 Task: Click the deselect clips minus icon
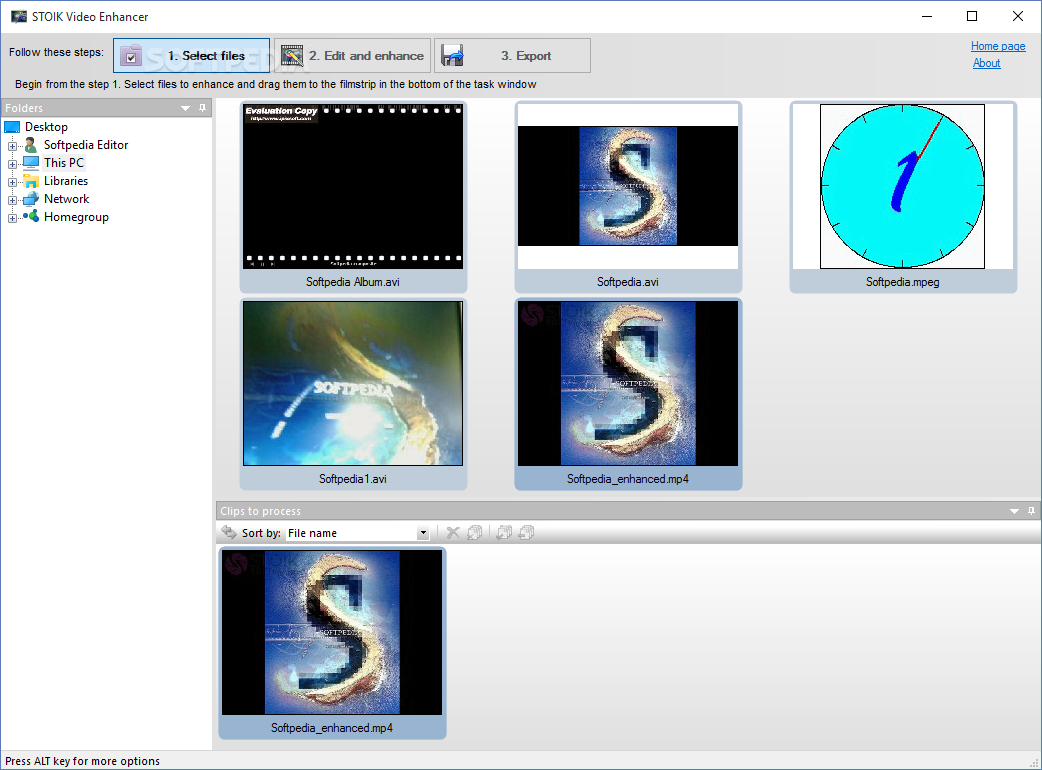tap(526, 532)
